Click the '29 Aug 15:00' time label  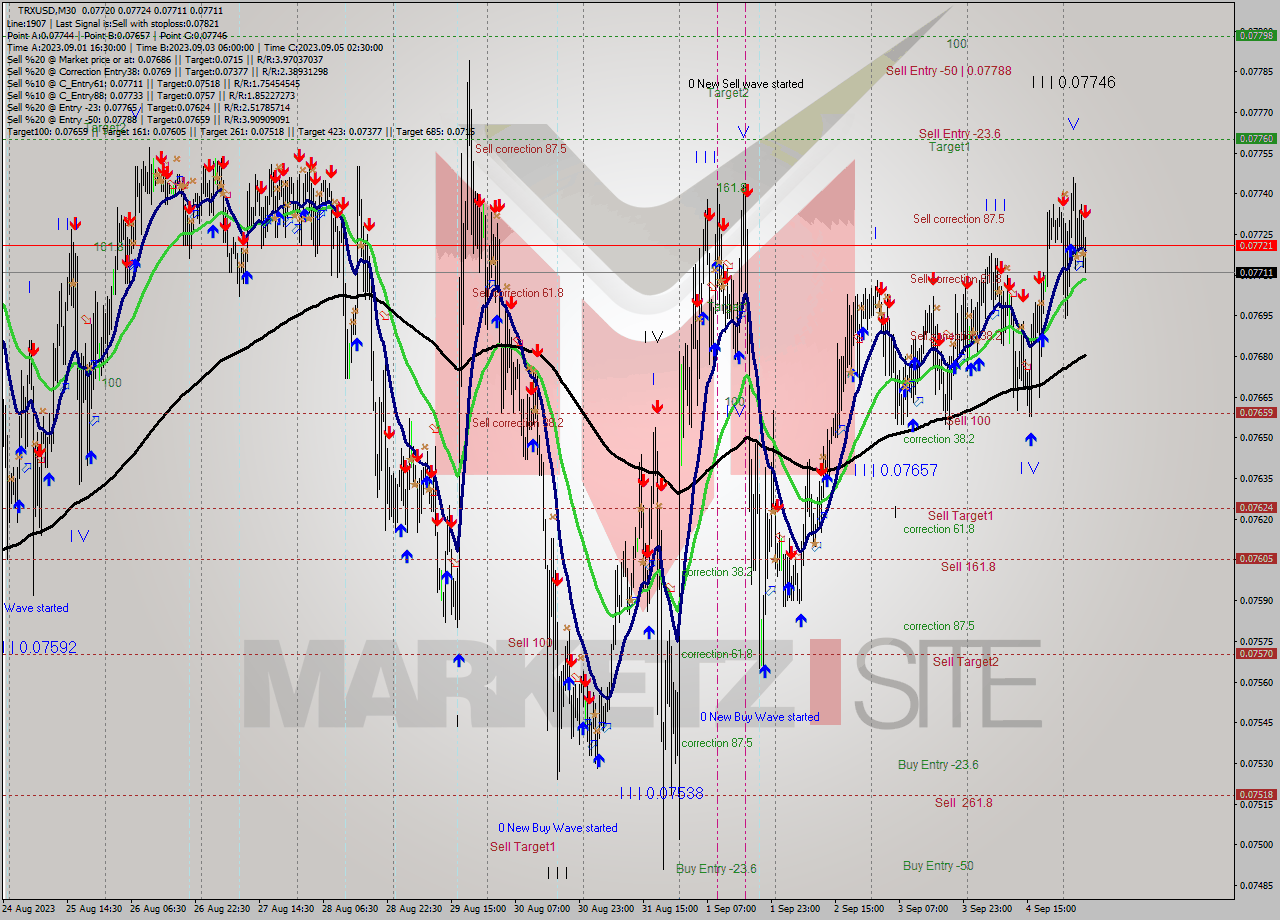pos(480,909)
